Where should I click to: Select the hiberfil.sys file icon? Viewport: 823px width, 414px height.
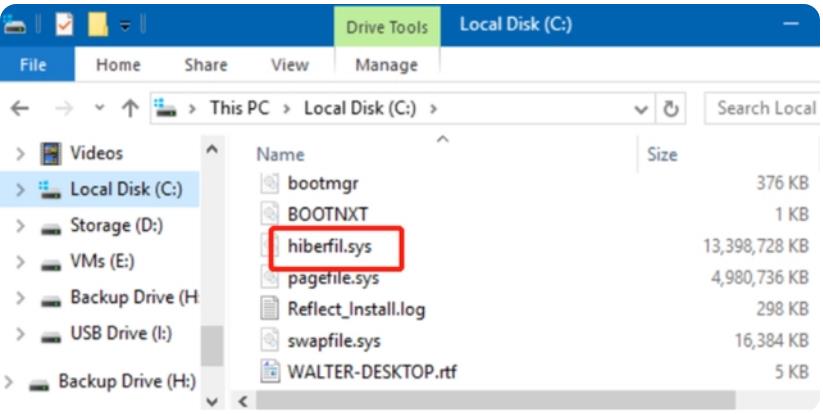[x=270, y=246]
